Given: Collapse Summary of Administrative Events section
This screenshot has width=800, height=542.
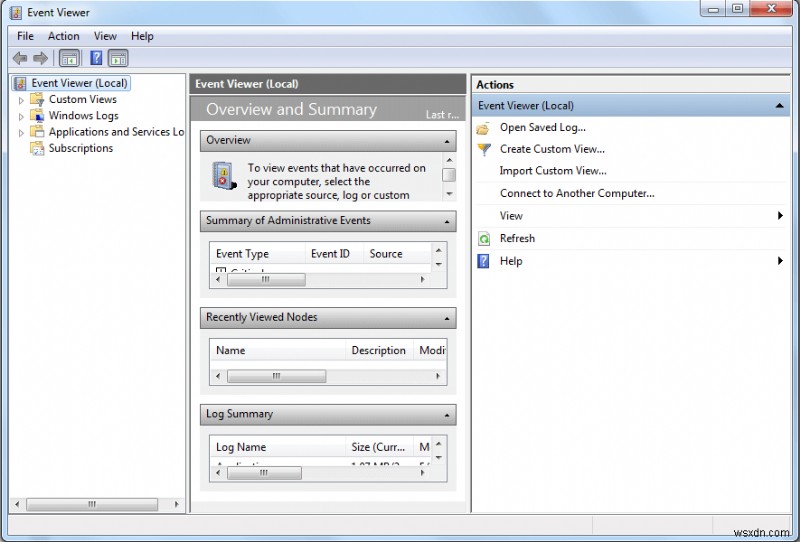Looking at the screenshot, I should coord(447,222).
